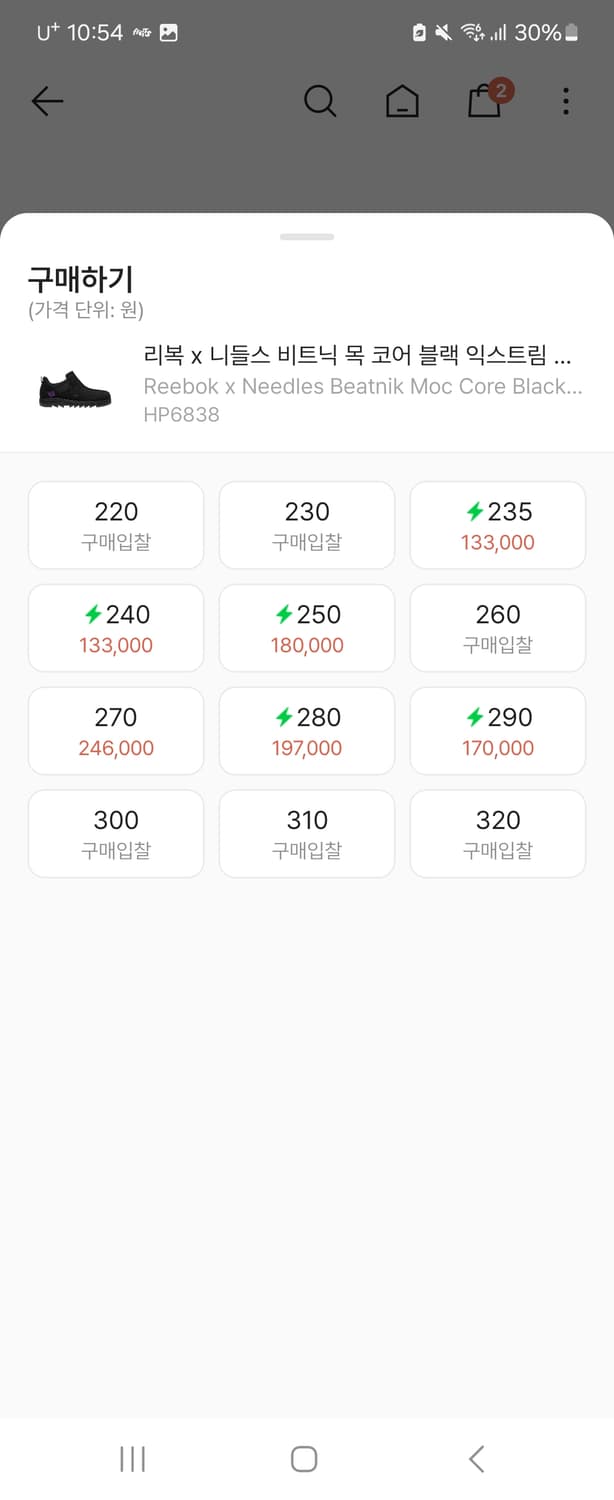Go back using the top-left arrow
Viewport: 614px width, 1500px height.
tap(46, 101)
